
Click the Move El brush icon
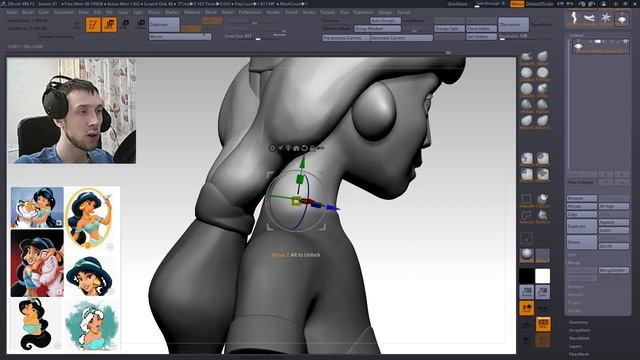click(527, 121)
